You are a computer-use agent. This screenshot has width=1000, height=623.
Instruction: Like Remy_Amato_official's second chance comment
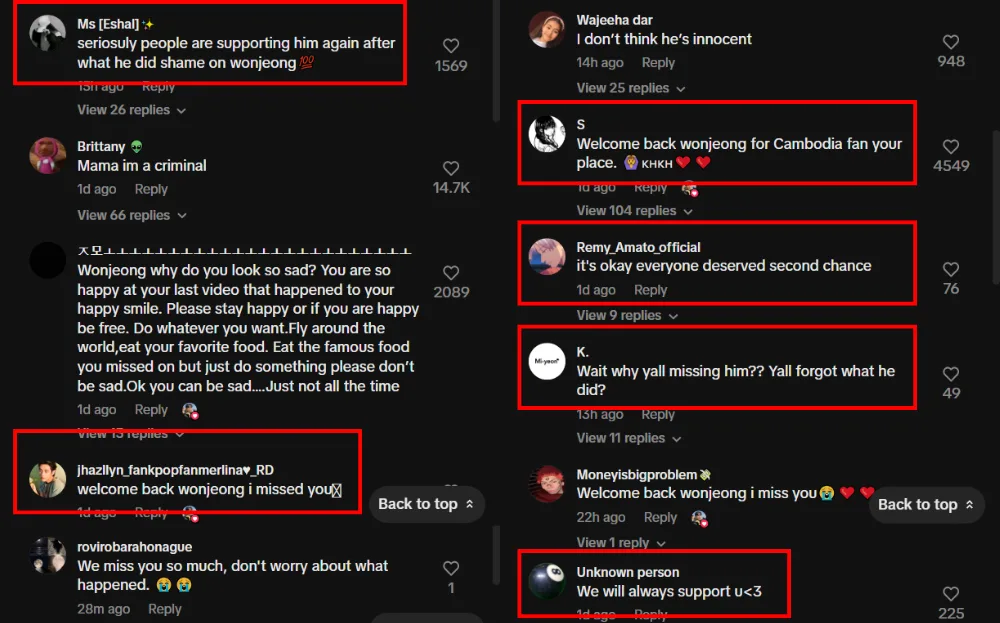click(x=951, y=269)
